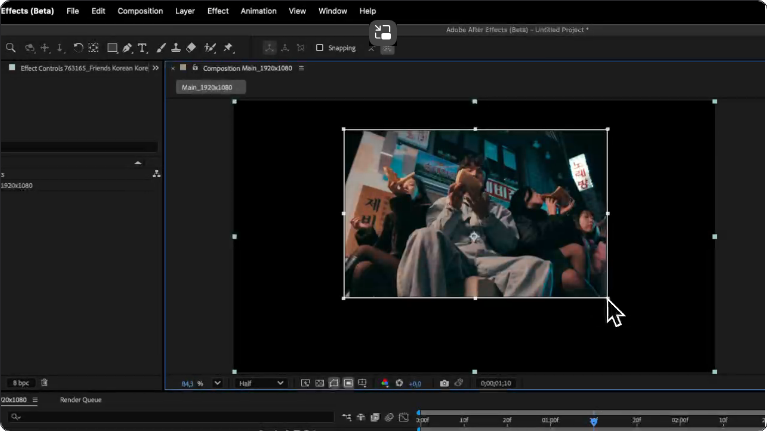The image size is (767, 431).
Task: Select the Rectangle shape tool
Action: (112, 48)
